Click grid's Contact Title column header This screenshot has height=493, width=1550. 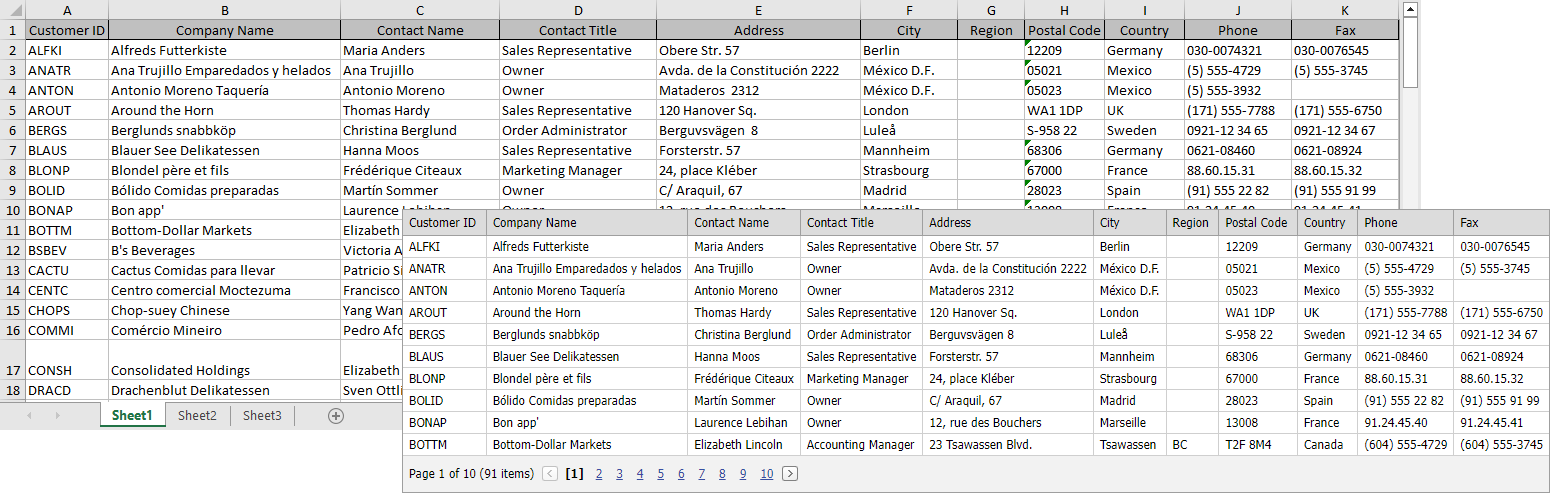861,223
